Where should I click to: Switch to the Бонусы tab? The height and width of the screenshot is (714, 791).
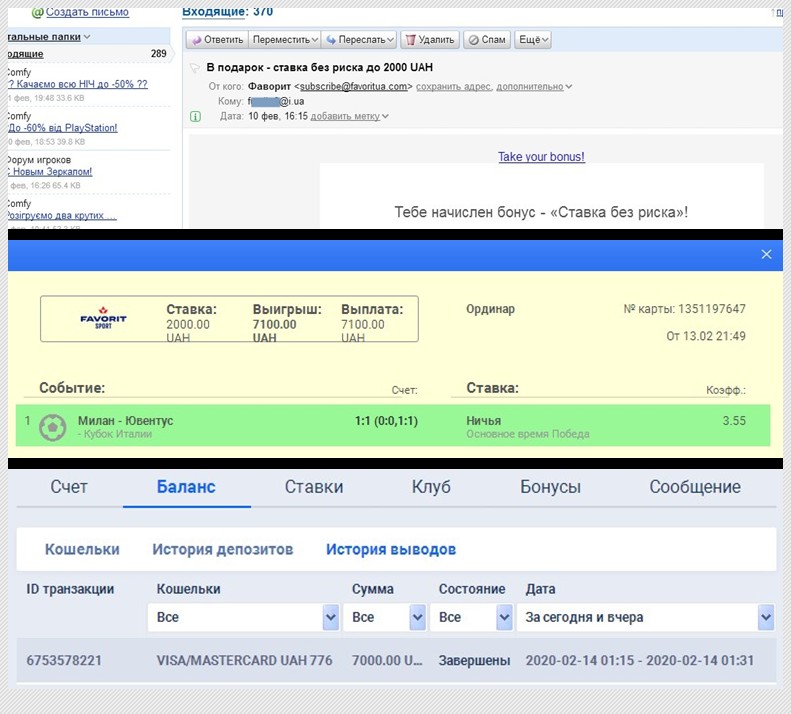click(x=550, y=487)
